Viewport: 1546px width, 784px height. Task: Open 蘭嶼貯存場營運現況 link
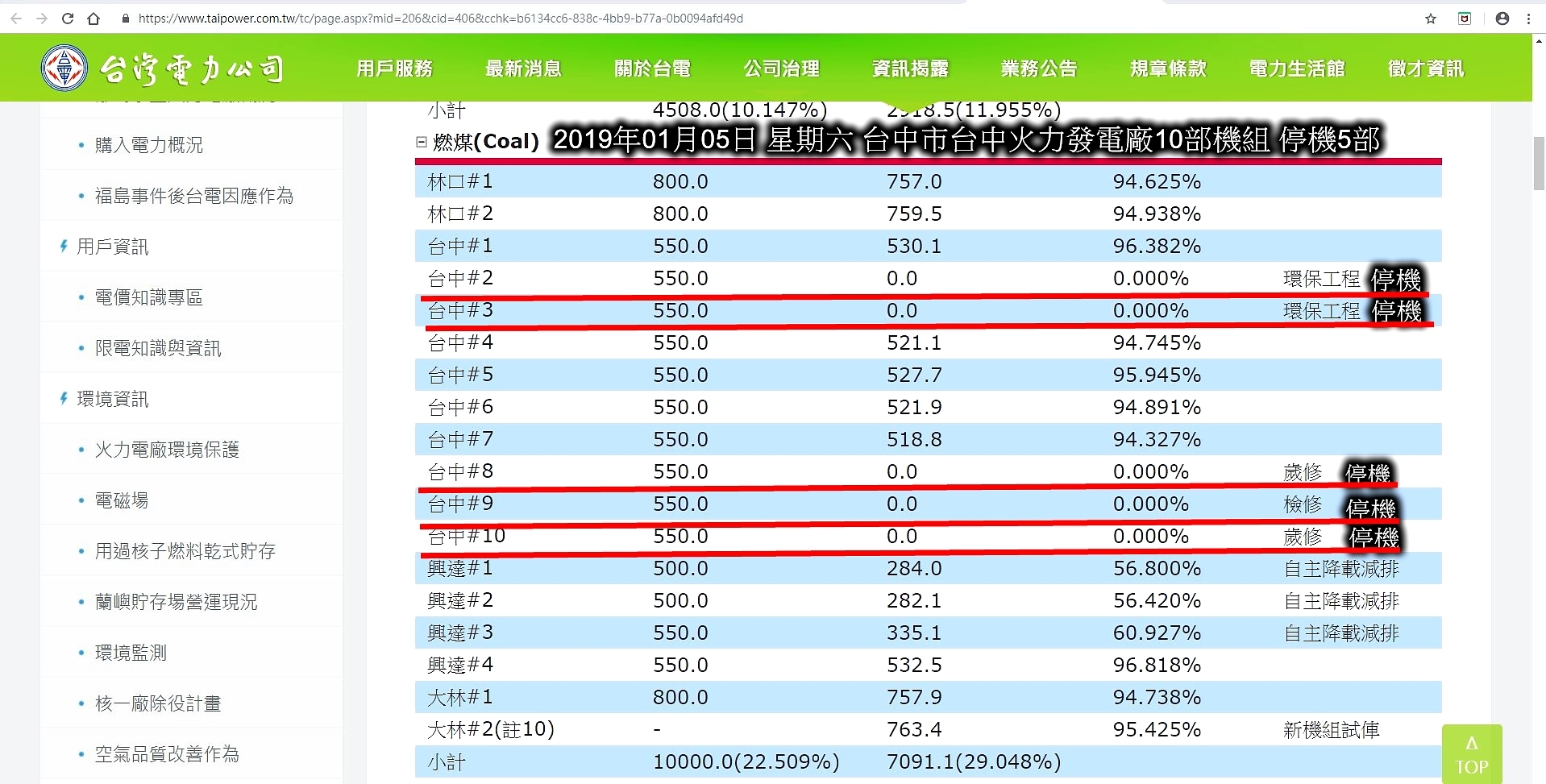point(177,602)
